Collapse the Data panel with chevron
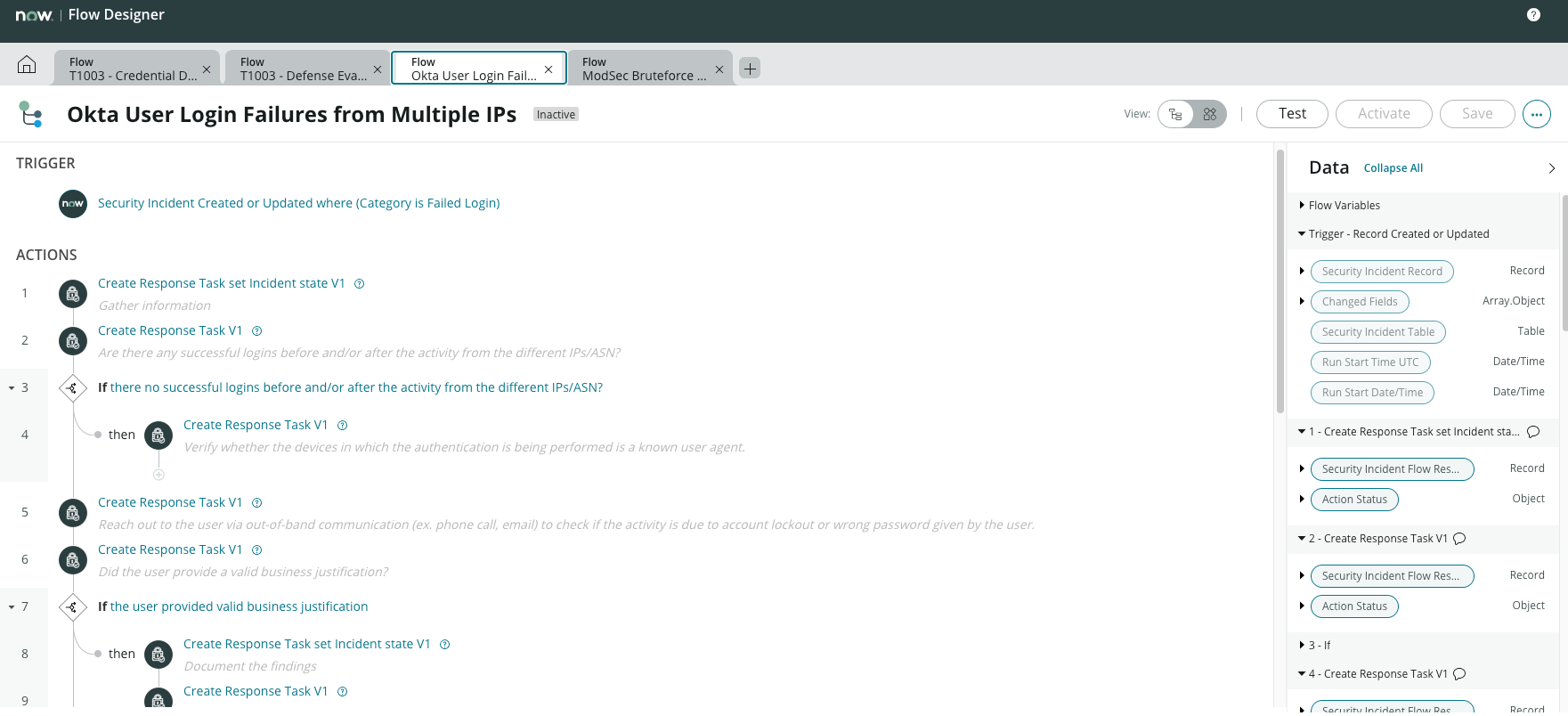 tap(1551, 168)
